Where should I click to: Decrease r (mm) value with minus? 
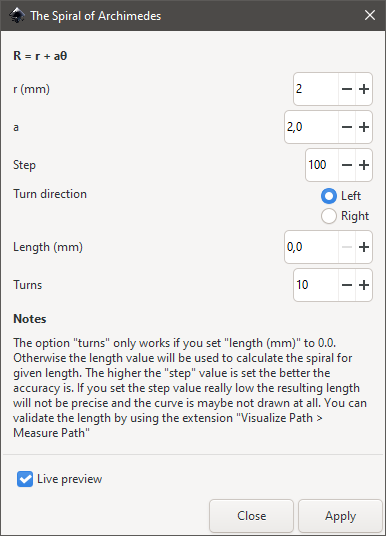(347, 89)
